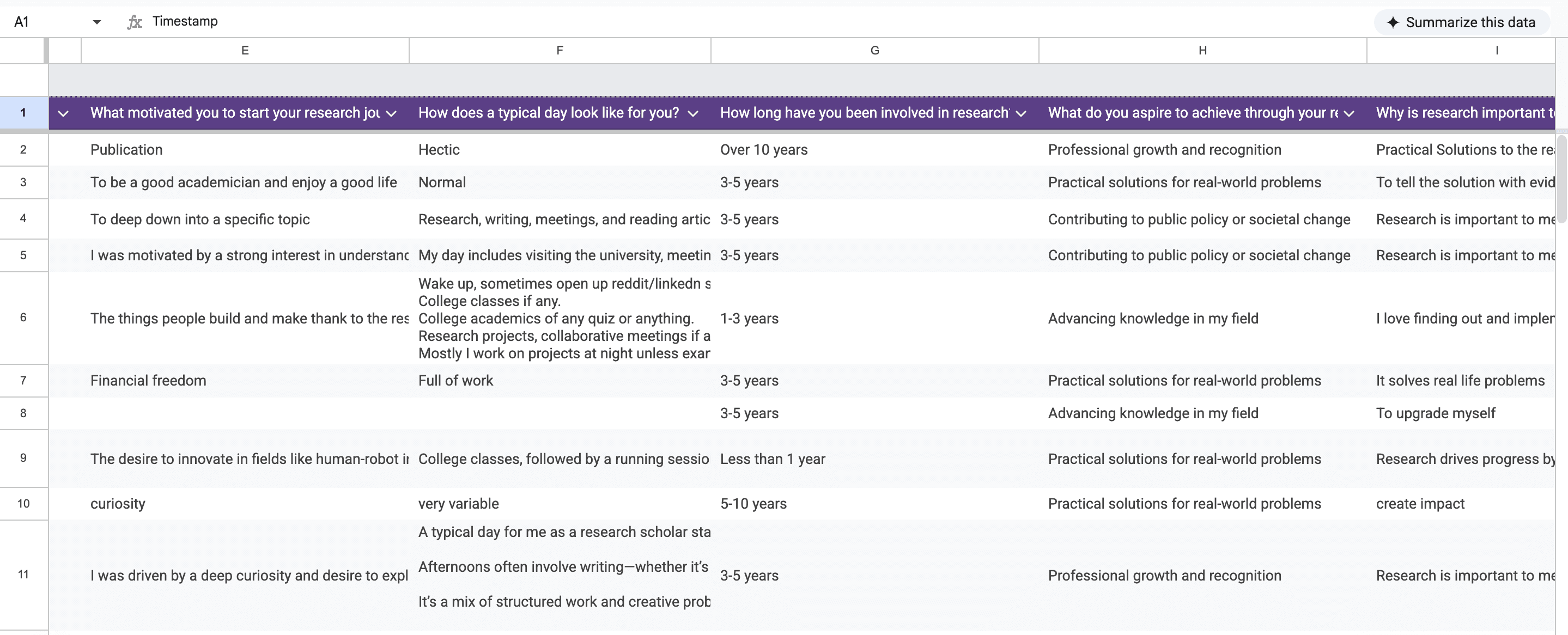Click 'To deep down into a specific topic'
This screenshot has width=1568, height=635.
(245, 219)
